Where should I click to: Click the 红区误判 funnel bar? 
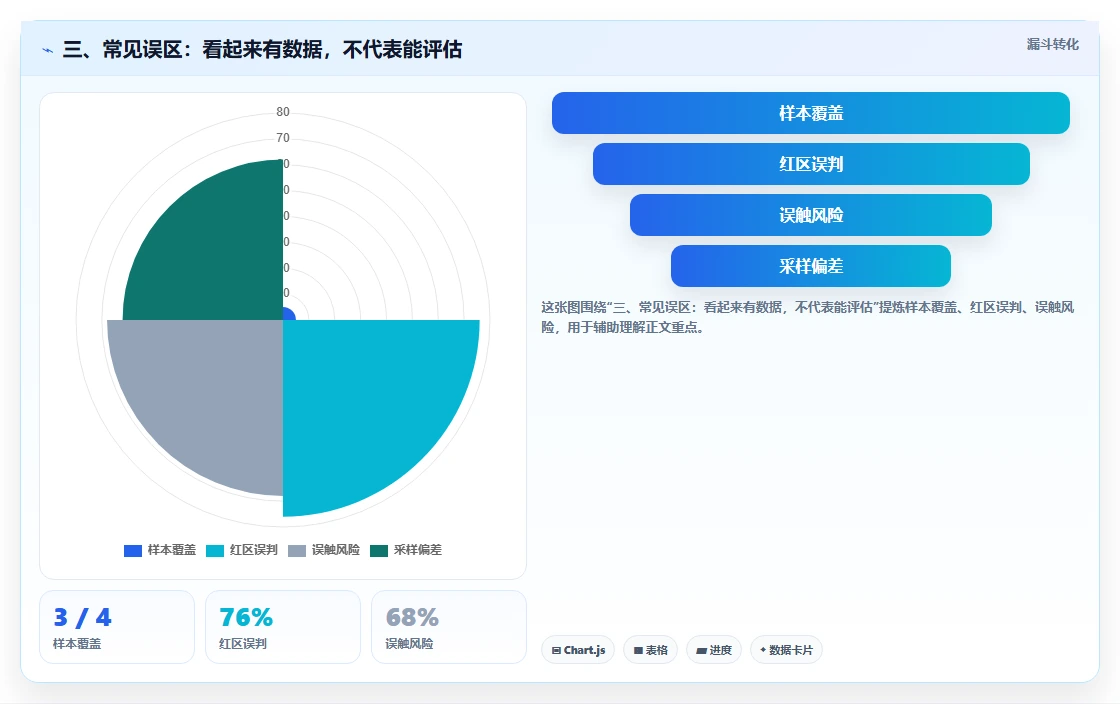coord(811,164)
